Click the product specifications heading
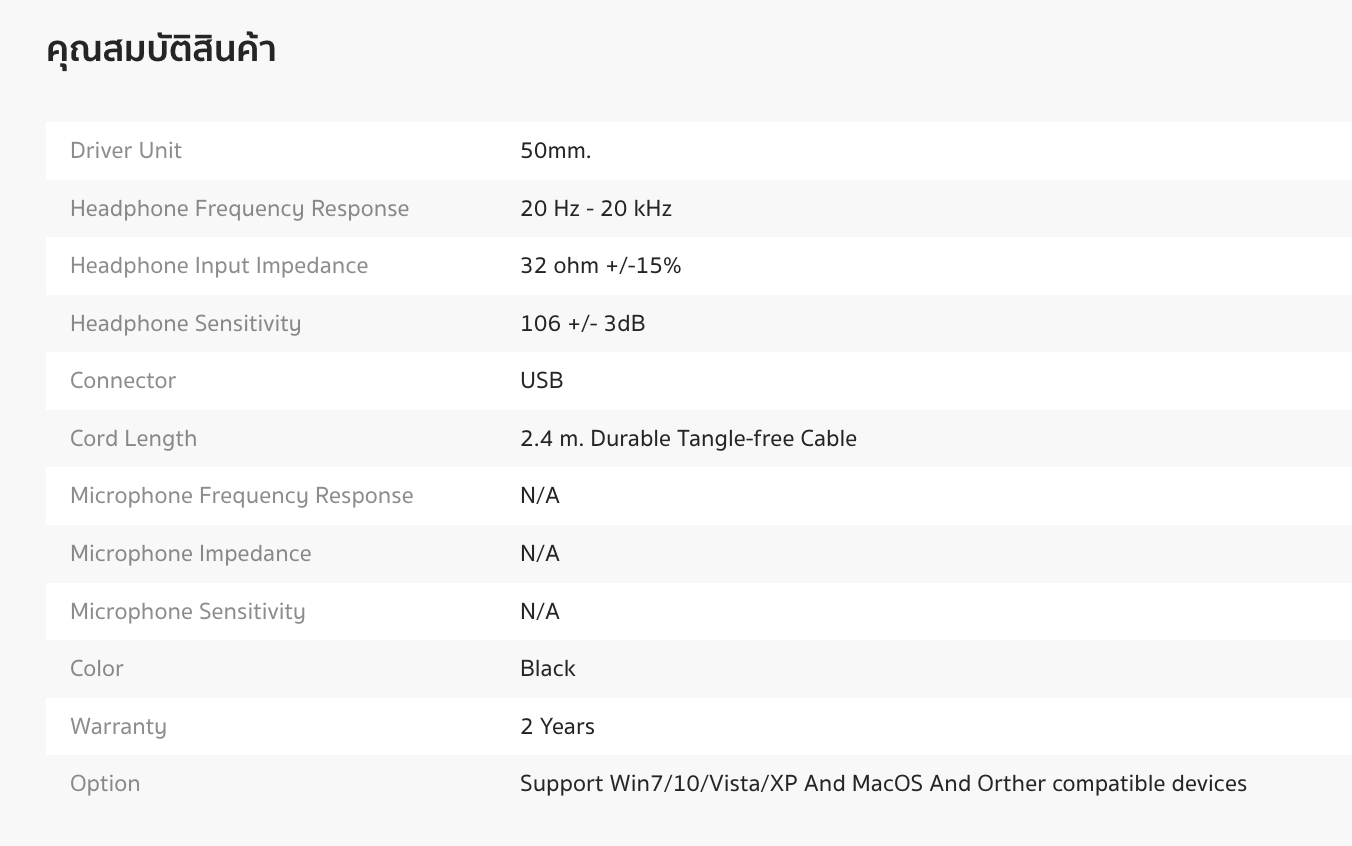This screenshot has height=846, width=1352. point(161,50)
